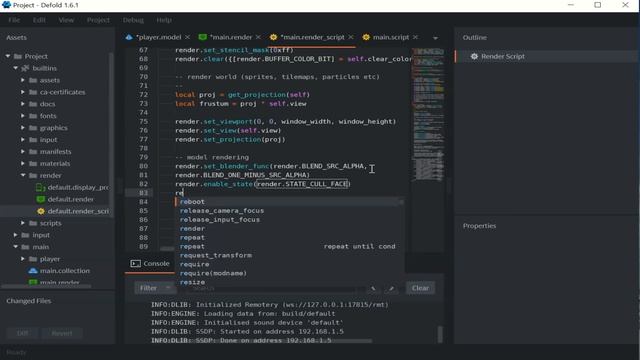Click the main.render_script tab's gear icon
Image resolution: width=640 pixels, height=360 pixels.
(273, 37)
